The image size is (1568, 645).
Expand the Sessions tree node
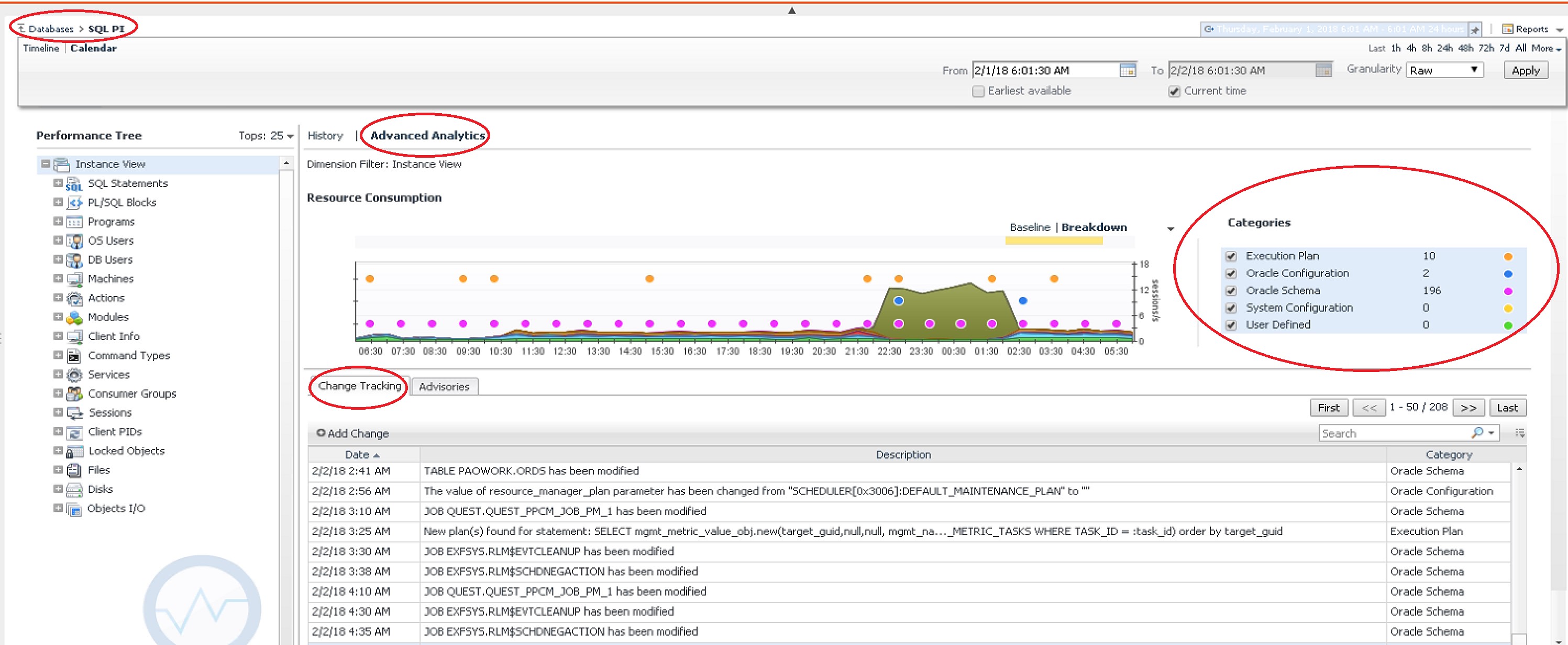(x=58, y=412)
